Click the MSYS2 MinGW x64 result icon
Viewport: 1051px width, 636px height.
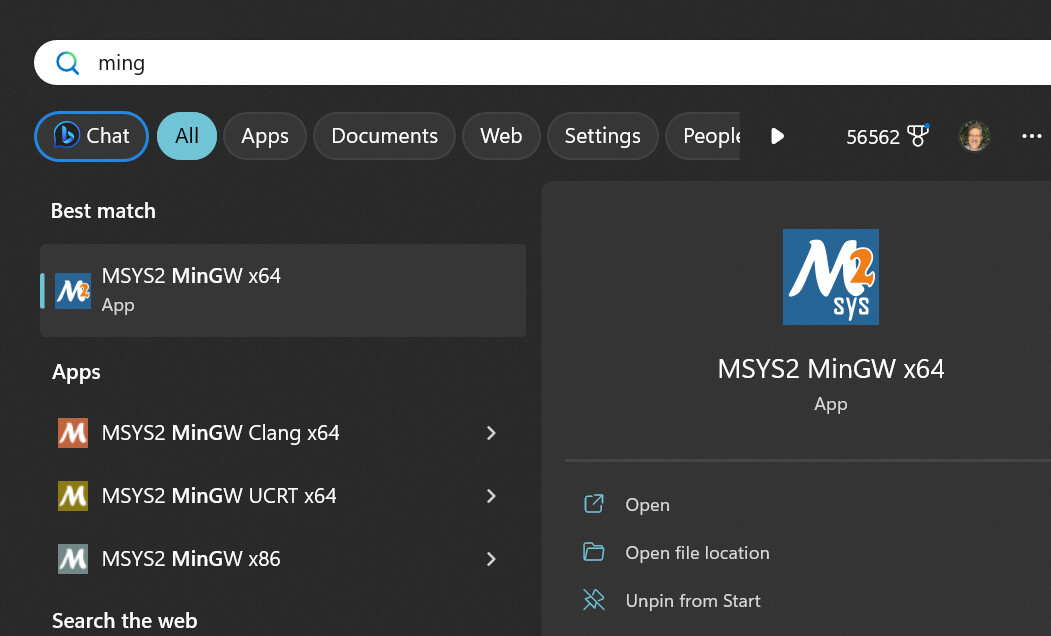pos(72,291)
